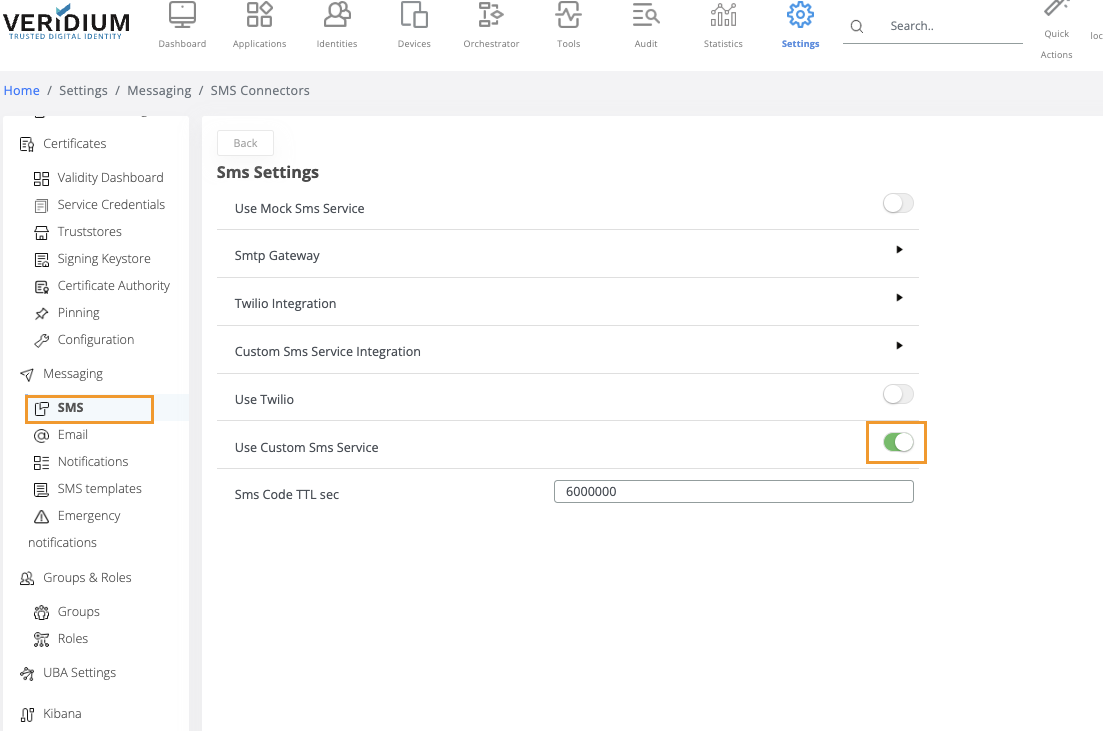Select the Devices icon in top navigation
The height and width of the screenshot is (731, 1103).
(414, 15)
